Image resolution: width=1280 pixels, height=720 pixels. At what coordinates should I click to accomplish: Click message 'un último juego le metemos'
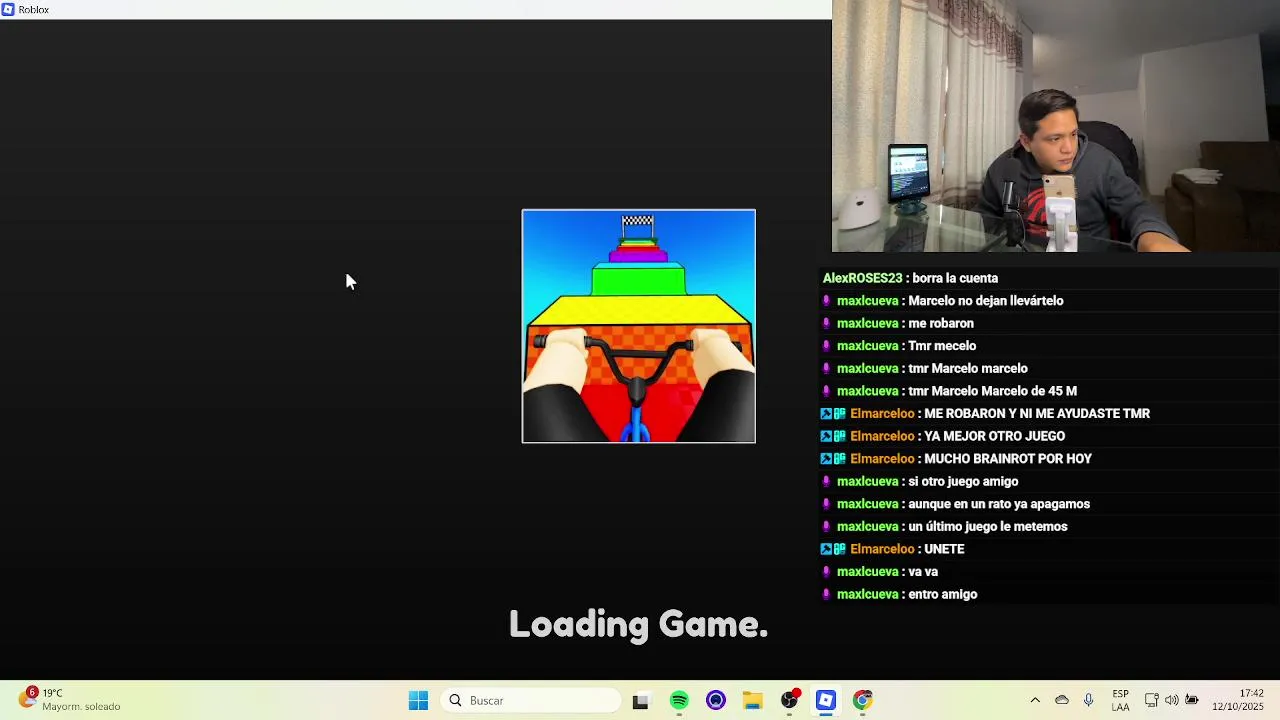(x=987, y=526)
